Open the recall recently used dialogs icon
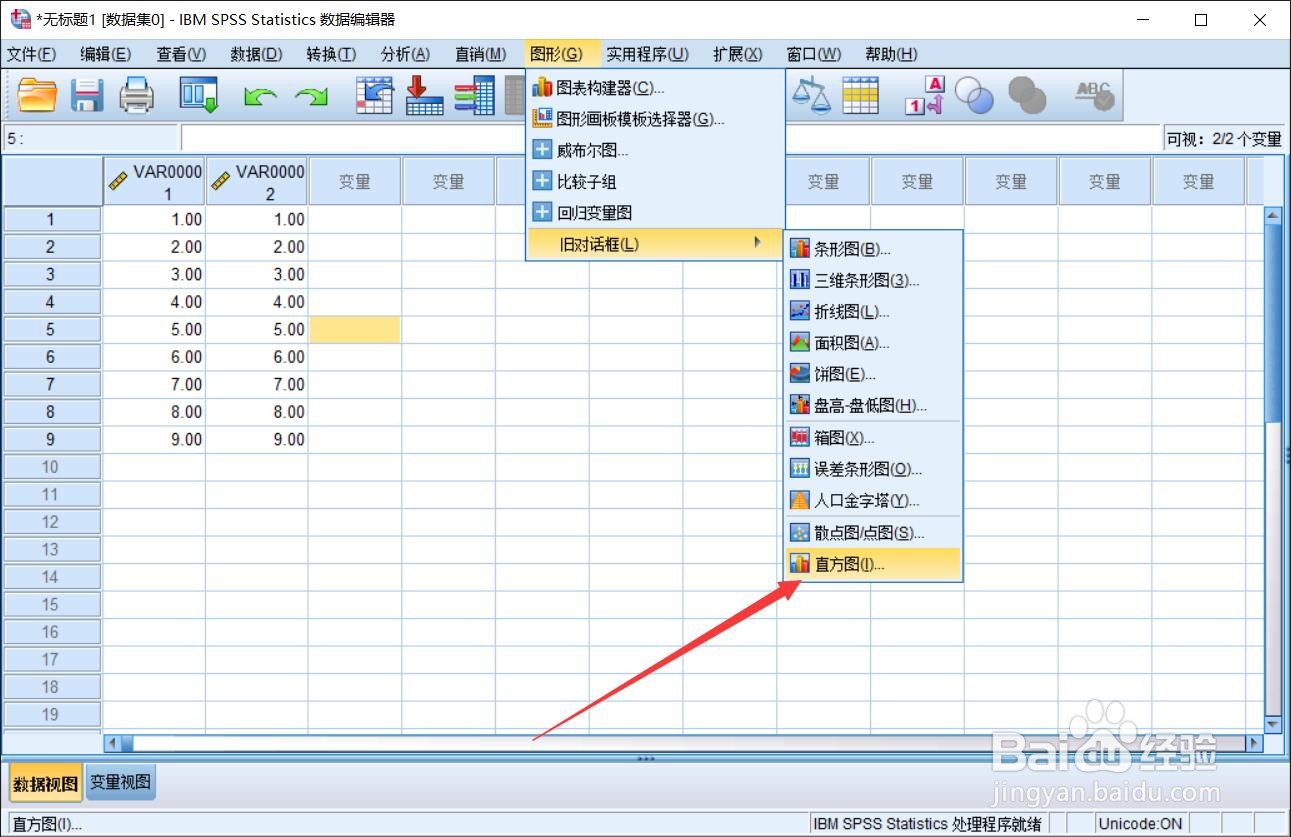The image size is (1291, 837). coord(374,95)
